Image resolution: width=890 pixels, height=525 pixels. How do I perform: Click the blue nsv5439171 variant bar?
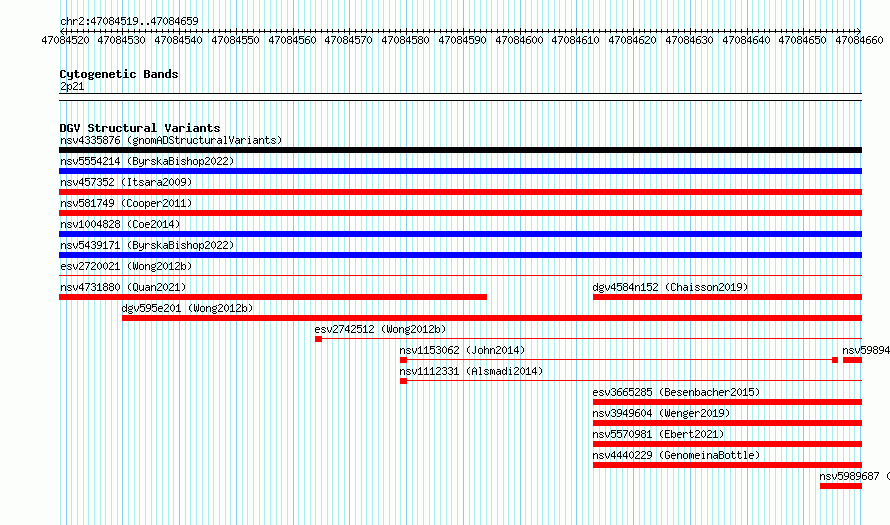[460, 255]
